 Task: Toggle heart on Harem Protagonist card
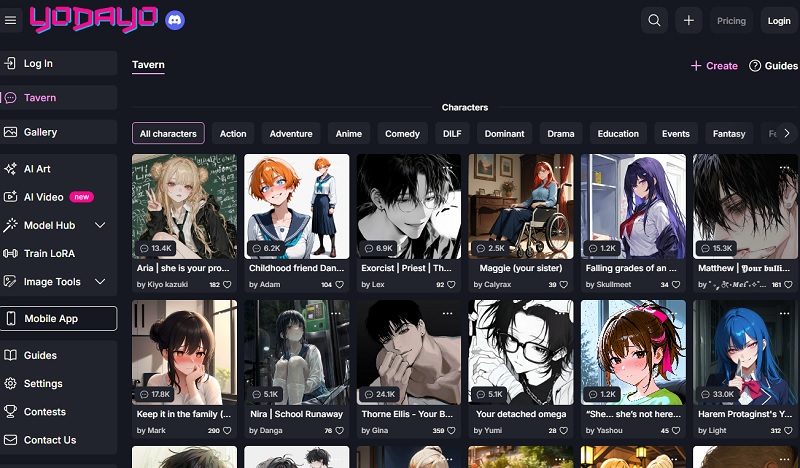tap(788, 431)
